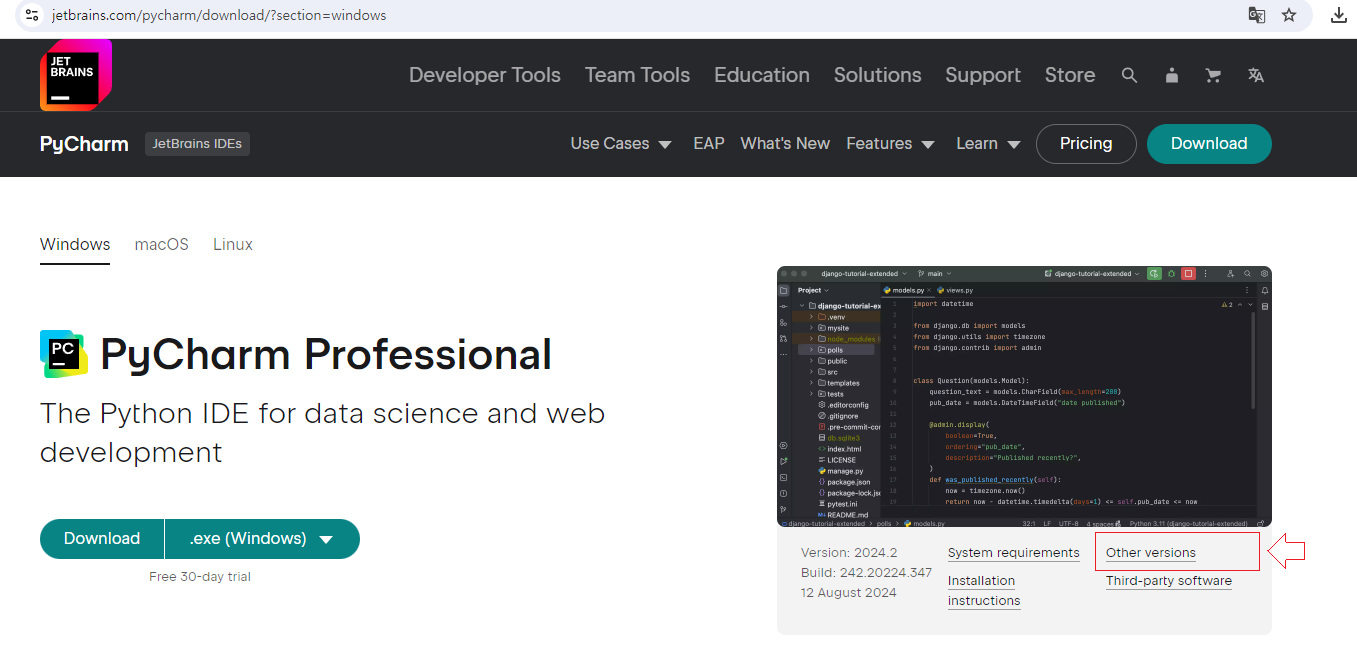Click the language selector icon in header
Screen dimensions: 1357x651
[x=1256, y=75]
